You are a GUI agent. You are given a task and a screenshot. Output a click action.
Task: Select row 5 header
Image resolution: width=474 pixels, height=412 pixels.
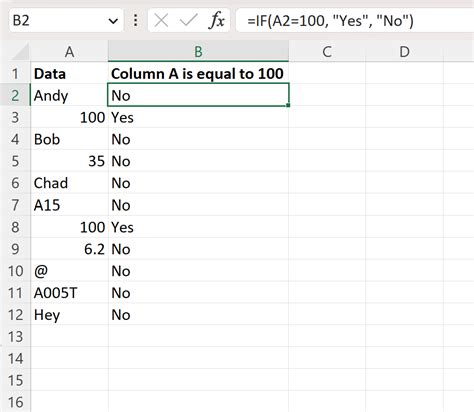click(15, 161)
